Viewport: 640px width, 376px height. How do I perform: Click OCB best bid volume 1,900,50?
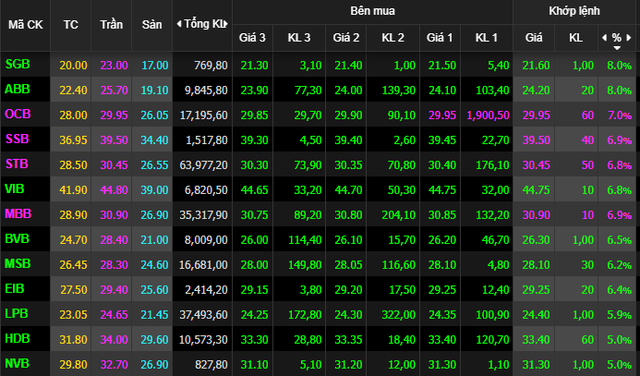[x=488, y=115]
